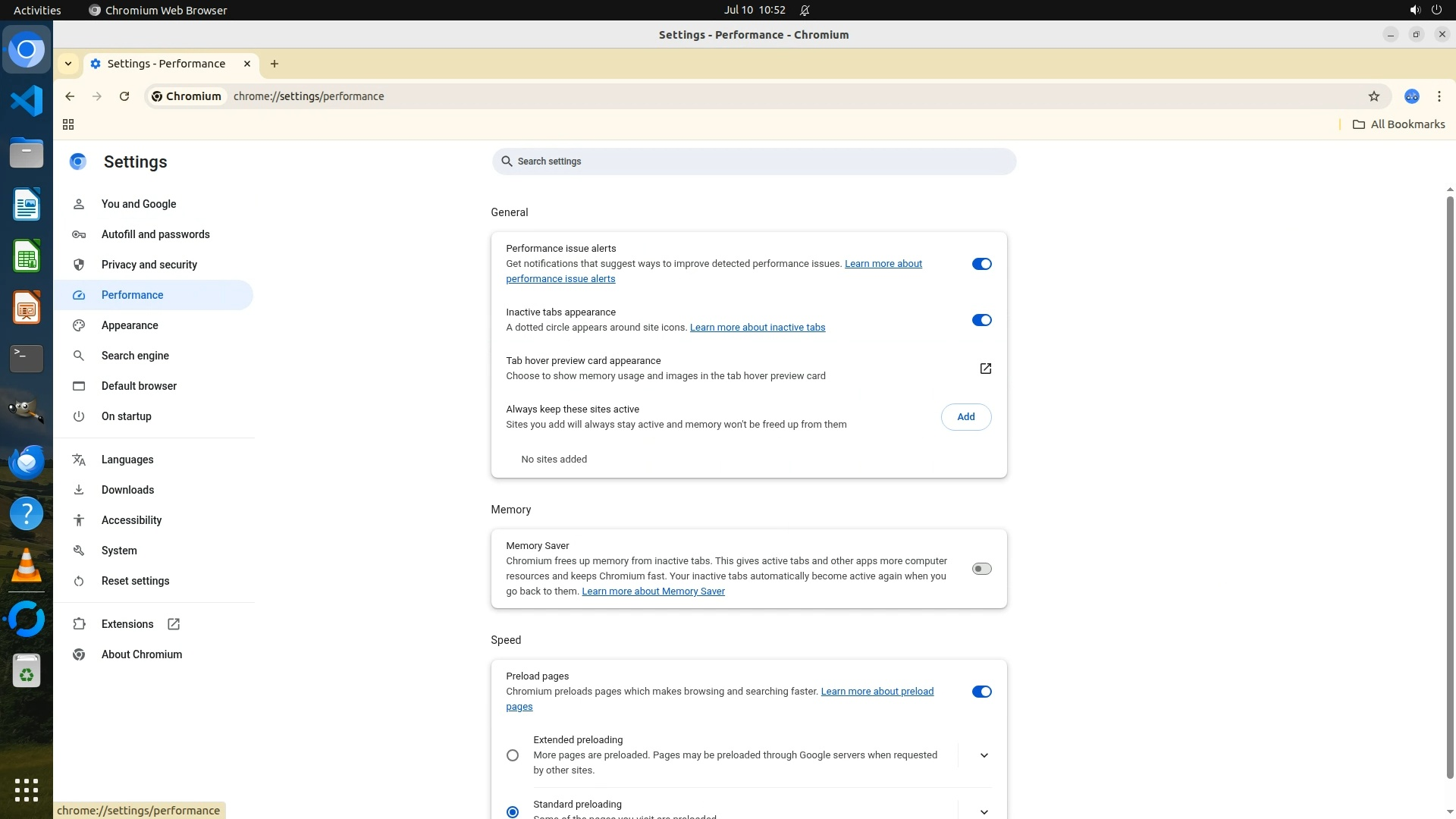
Task: Click Add button for always-active sites
Action: click(x=965, y=417)
